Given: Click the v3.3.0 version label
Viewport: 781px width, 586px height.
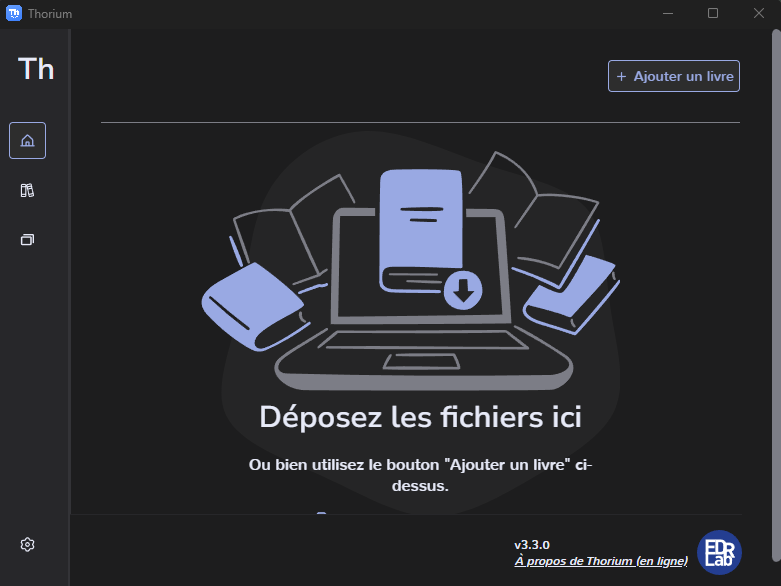Looking at the screenshot, I should [x=532, y=545].
